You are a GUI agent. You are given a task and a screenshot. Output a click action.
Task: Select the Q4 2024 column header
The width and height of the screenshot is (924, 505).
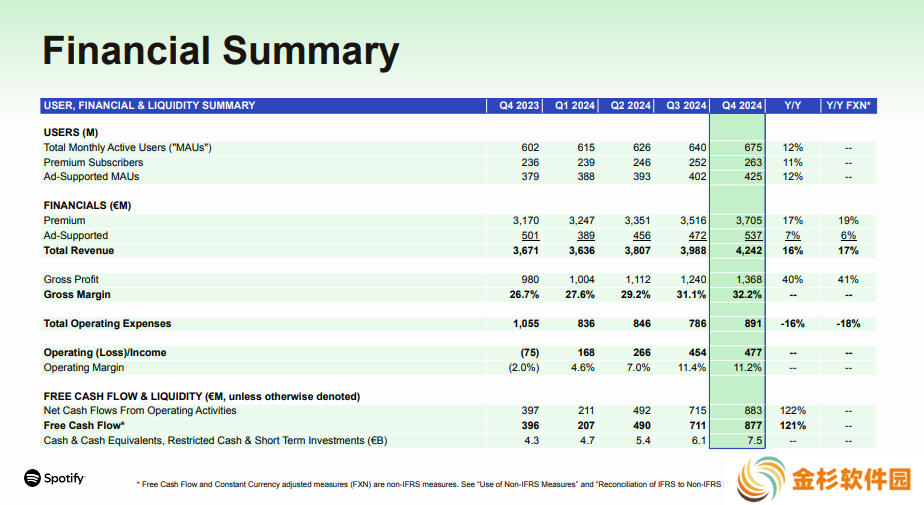(x=742, y=105)
